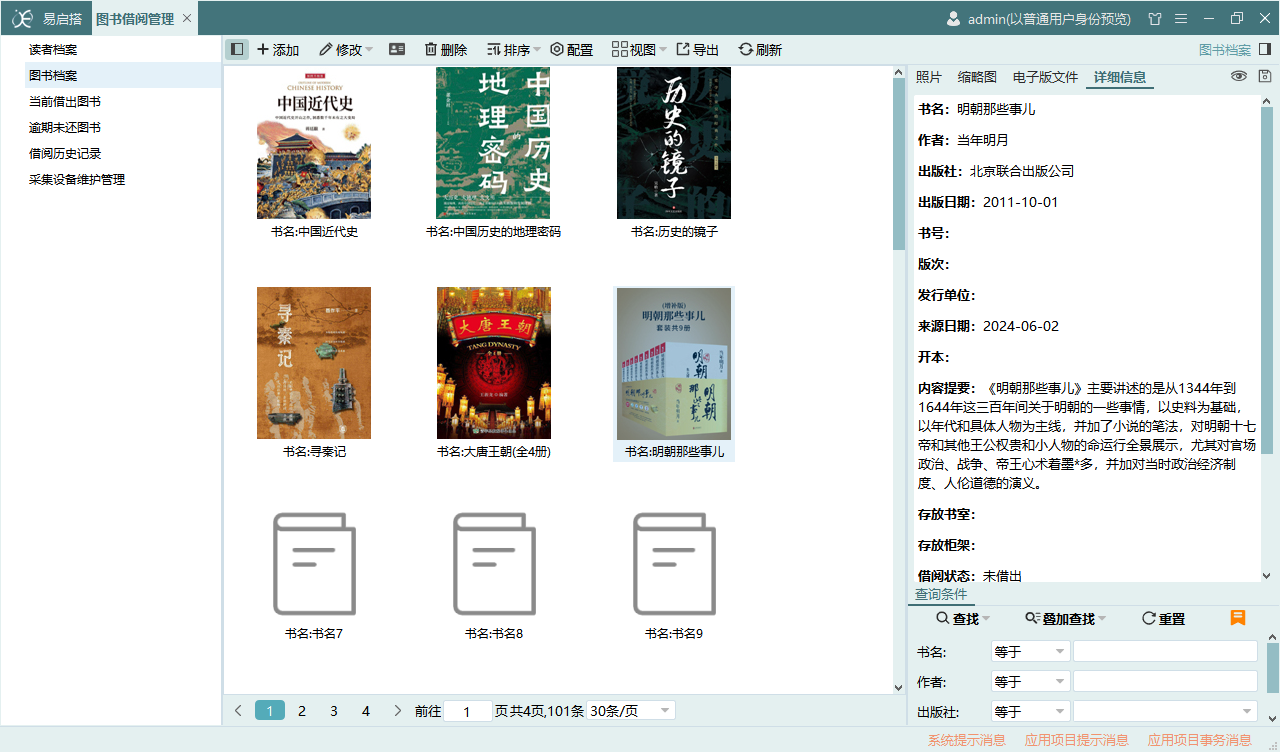Open the dropdown arrow next to 修改
Image resolution: width=1280 pixels, height=752 pixels.
tap(369, 50)
